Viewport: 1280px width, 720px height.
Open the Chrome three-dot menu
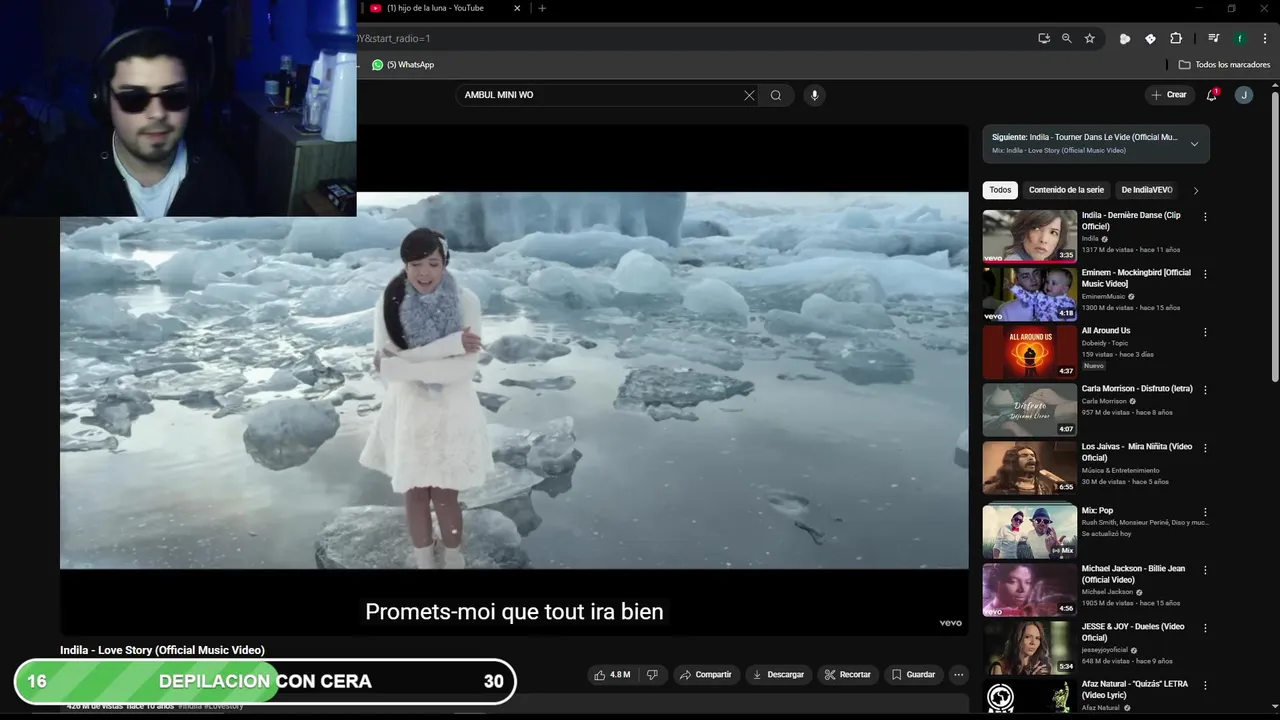pyautogui.click(x=1265, y=38)
